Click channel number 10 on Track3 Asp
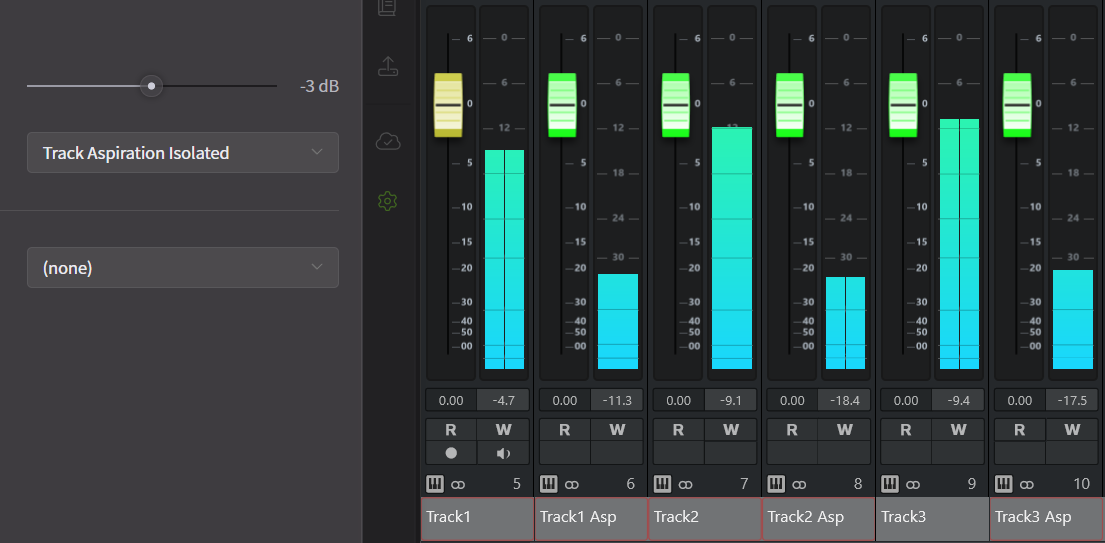Image resolution: width=1105 pixels, height=543 pixels. (x=1081, y=484)
